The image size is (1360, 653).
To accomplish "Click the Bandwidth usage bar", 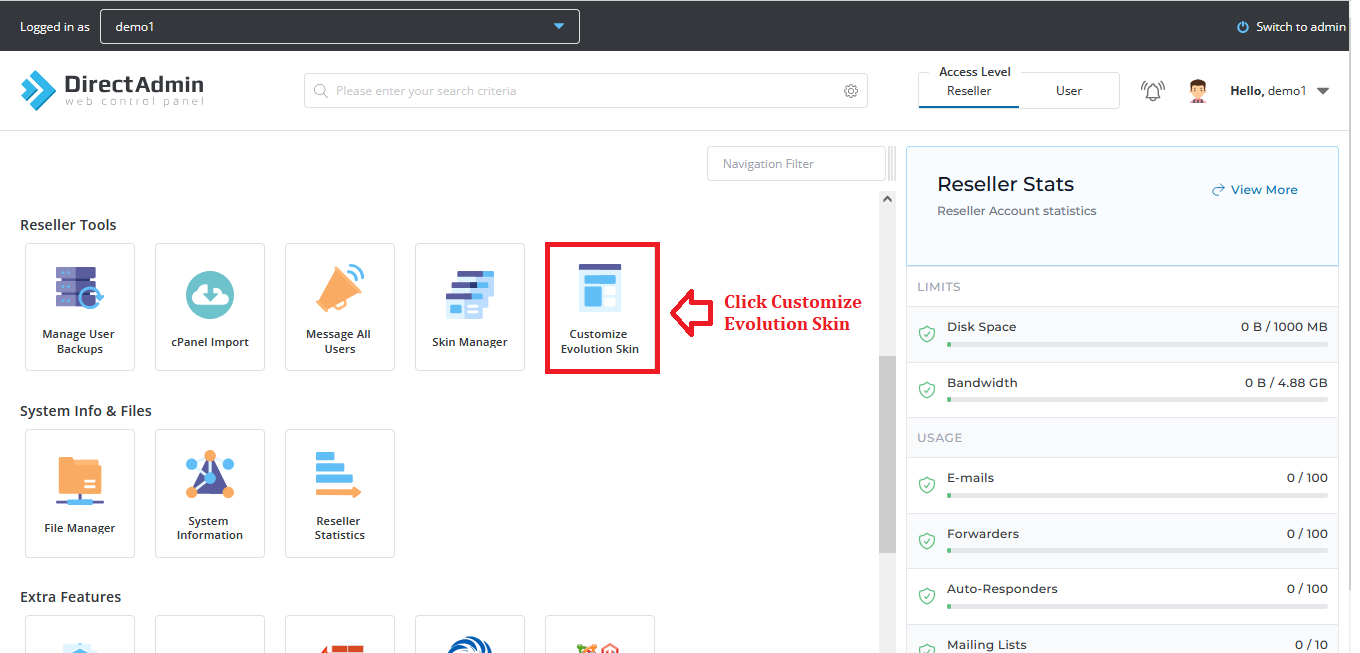I will click(x=1137, y=400).
